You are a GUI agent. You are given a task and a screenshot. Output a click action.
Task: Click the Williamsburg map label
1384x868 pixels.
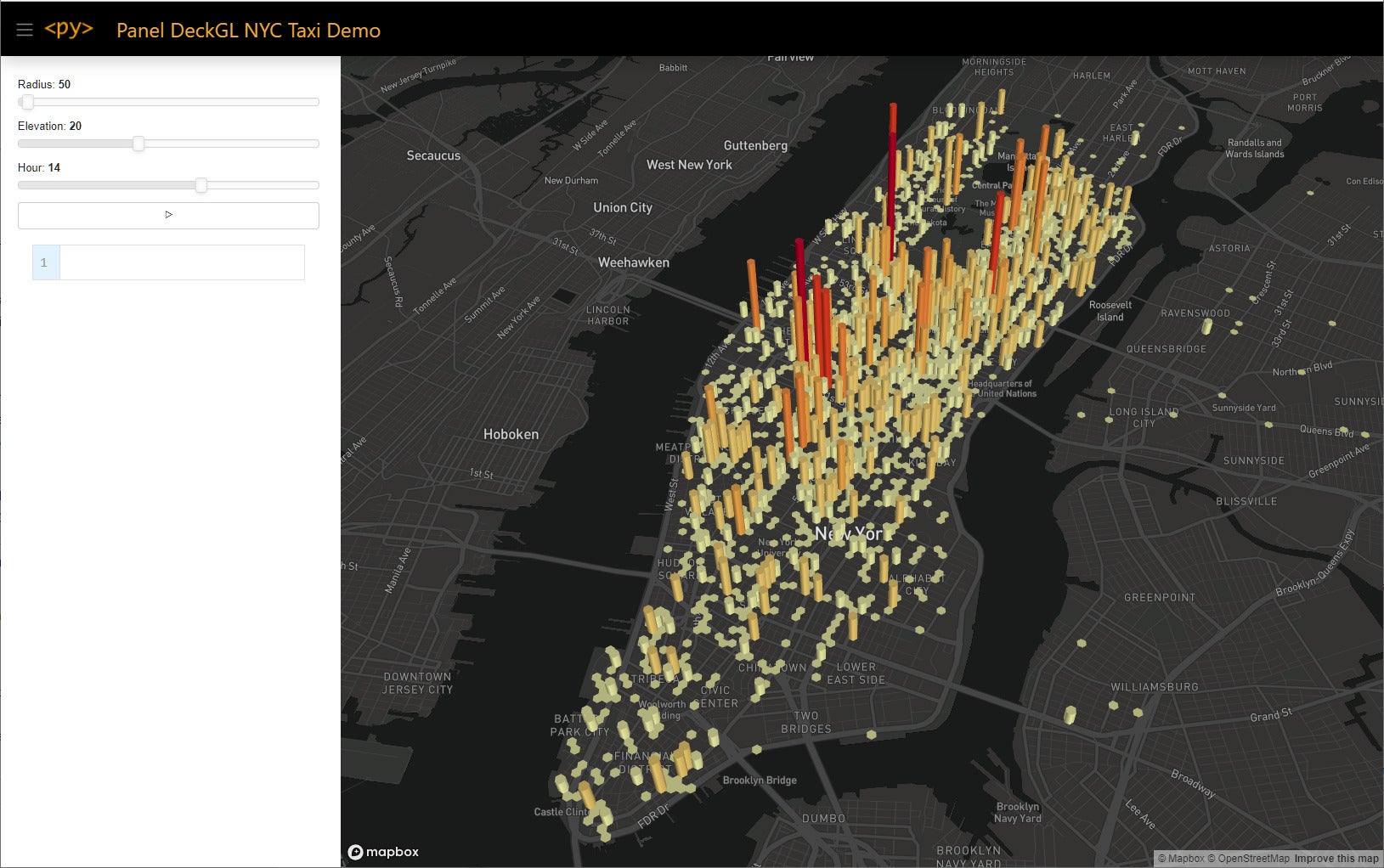pos(1155,686)
